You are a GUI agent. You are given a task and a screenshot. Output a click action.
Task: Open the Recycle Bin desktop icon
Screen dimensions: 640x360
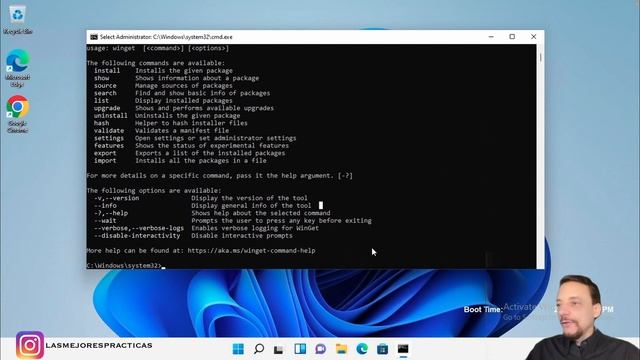click(x=17, y=20)
